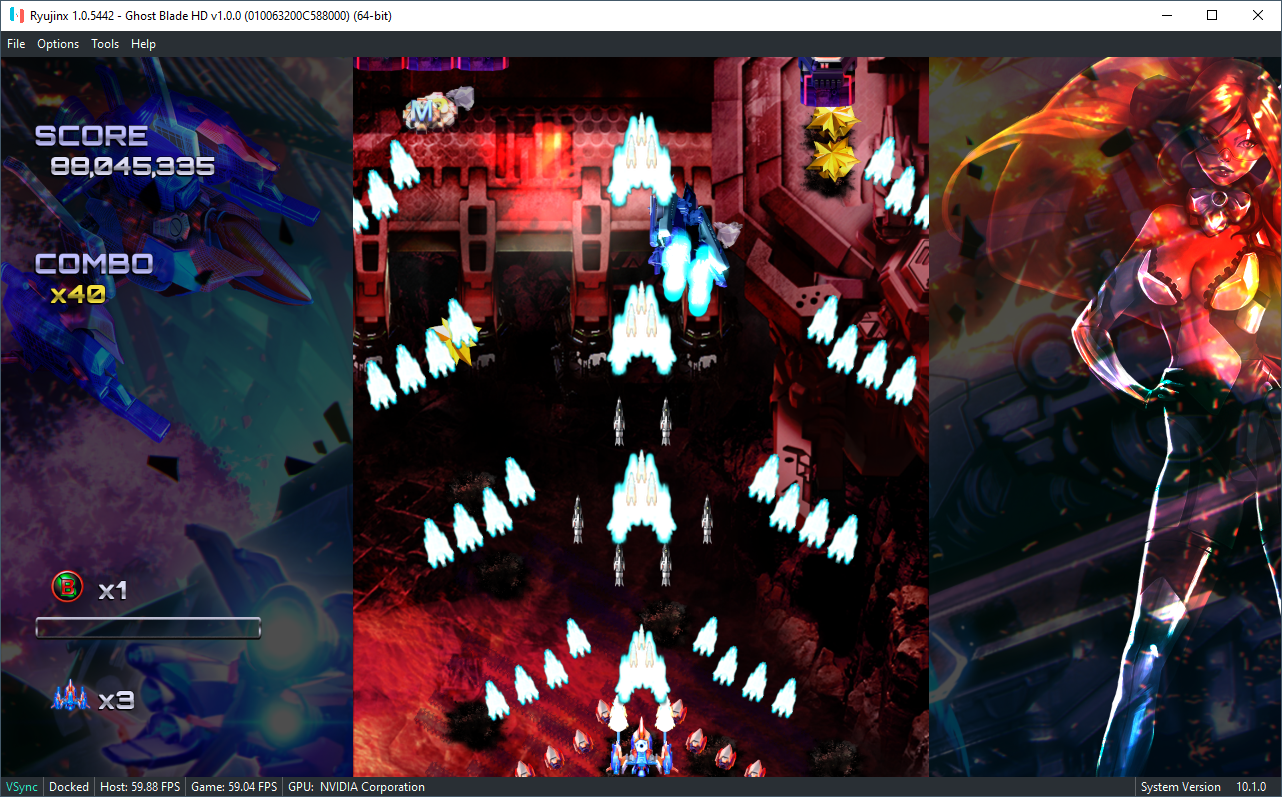Click the combo multiplier x40

click(x=78, y=294)
